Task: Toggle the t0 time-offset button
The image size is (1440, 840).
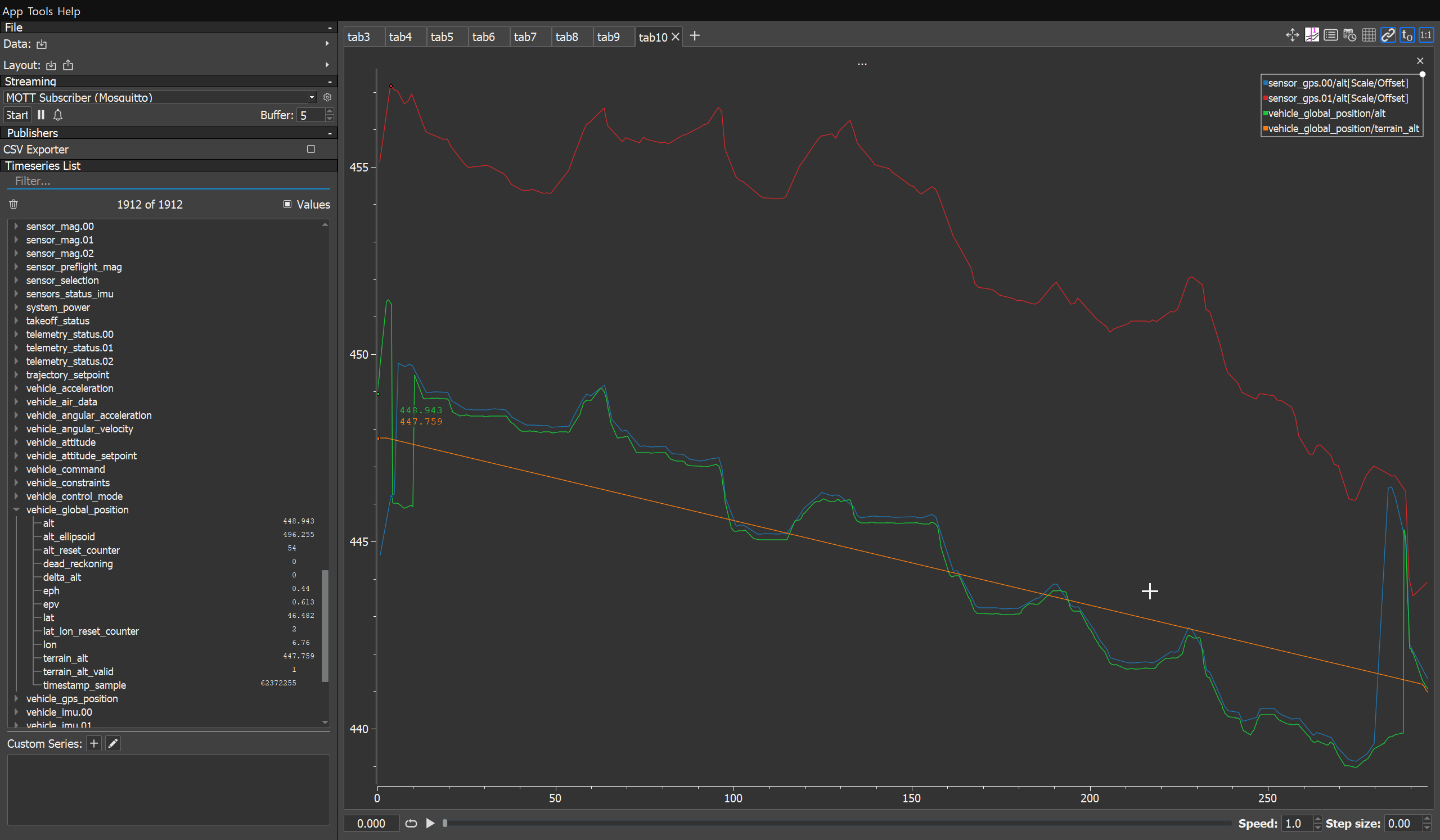Action: [x=1406, y=35]
